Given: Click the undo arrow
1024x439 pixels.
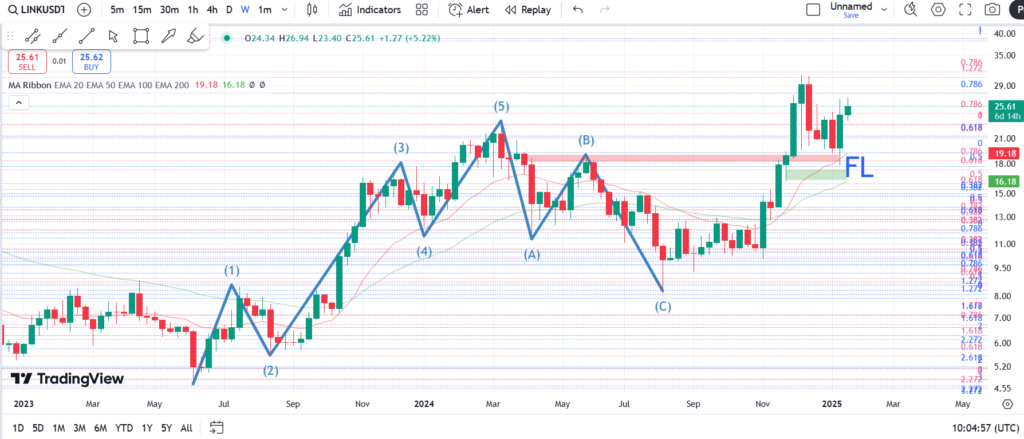Looking at the screenshot, I should (577, 10).
